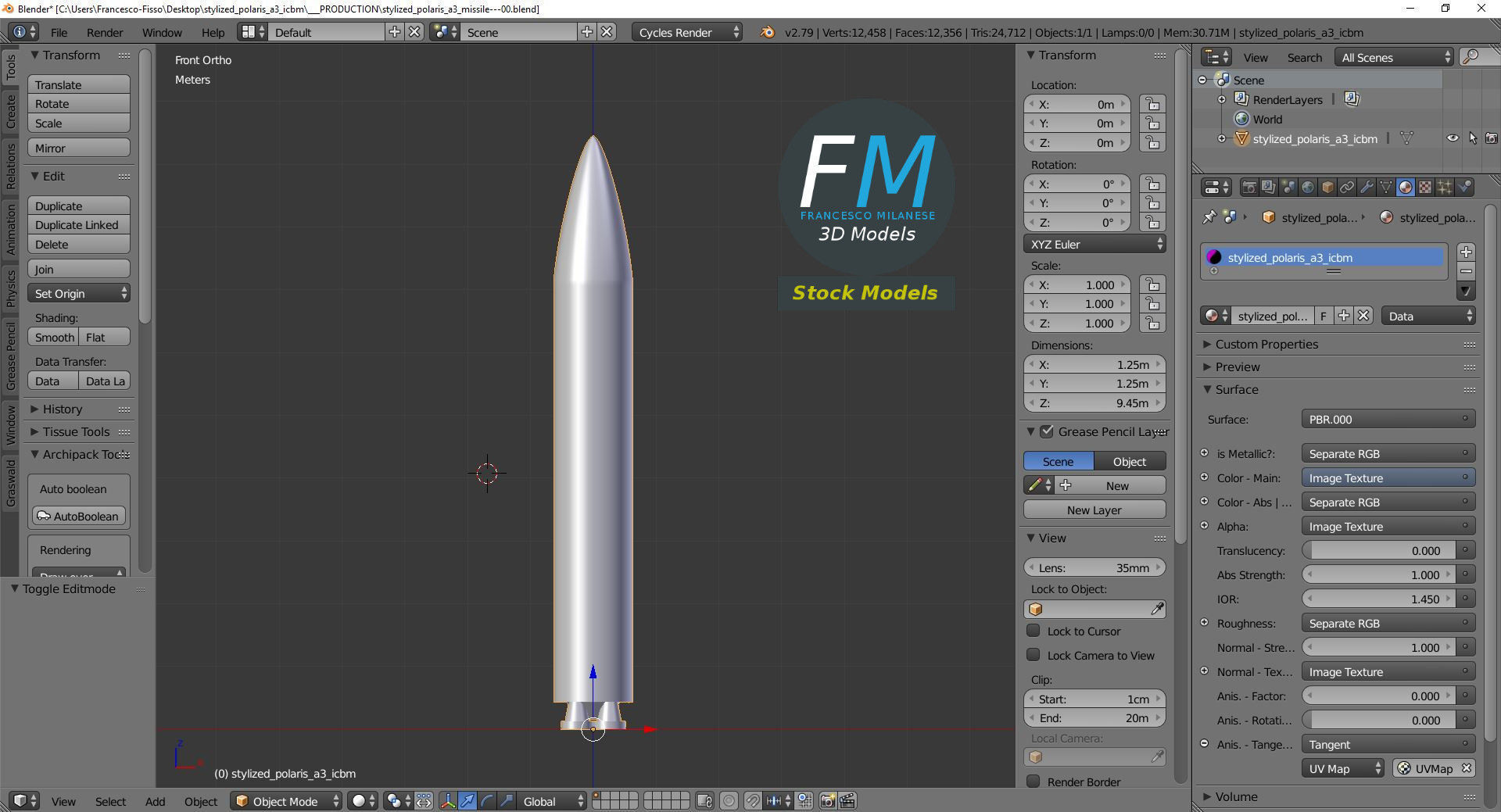This screenshot has width=1501, height=812.
Task: Open the Window menu
Action: pyautogui.click(x=162, y=32)
